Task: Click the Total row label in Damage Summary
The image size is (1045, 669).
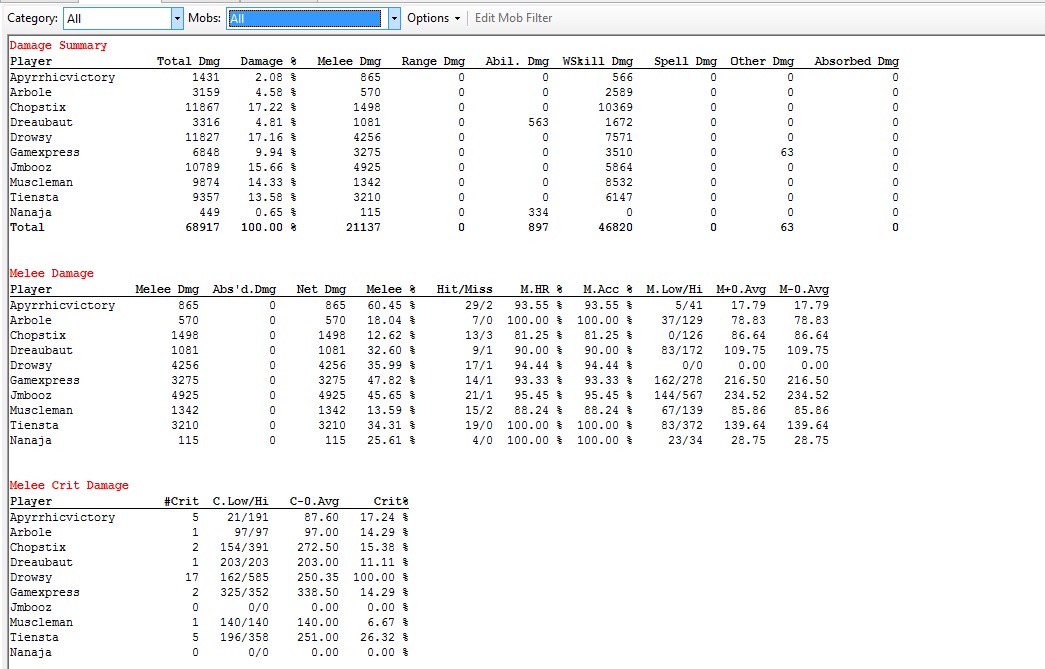Action: tap(27, 228)
